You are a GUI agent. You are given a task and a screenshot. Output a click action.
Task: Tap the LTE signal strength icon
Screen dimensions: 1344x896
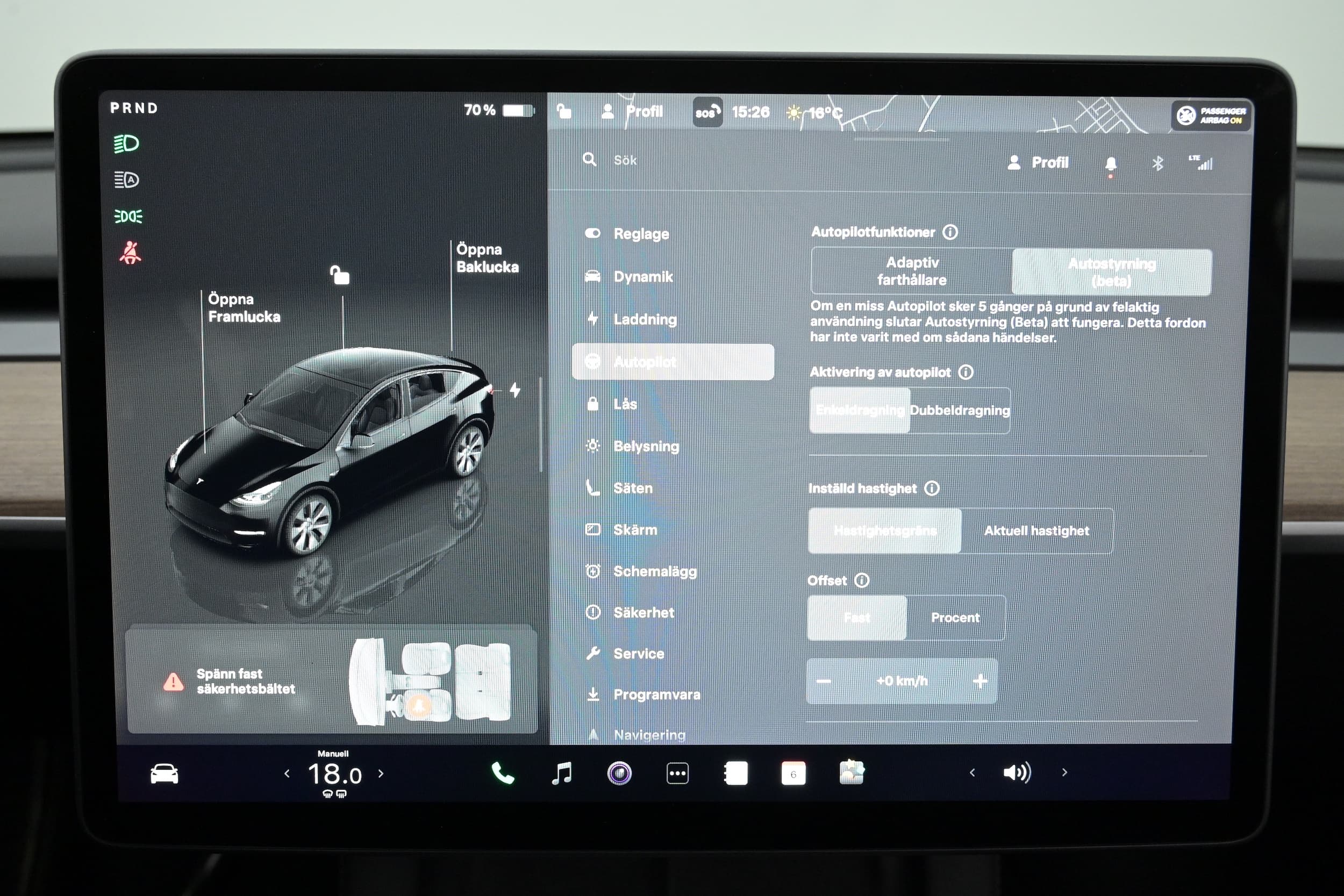1200,162
